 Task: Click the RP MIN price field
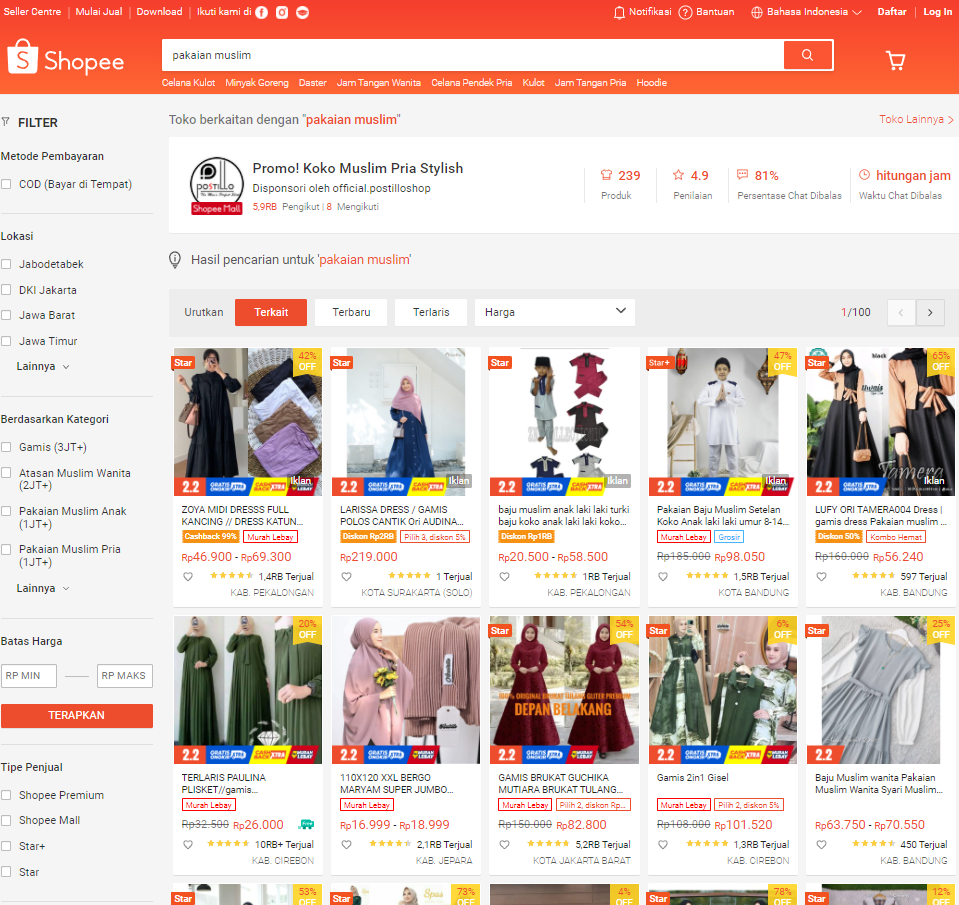29,676
